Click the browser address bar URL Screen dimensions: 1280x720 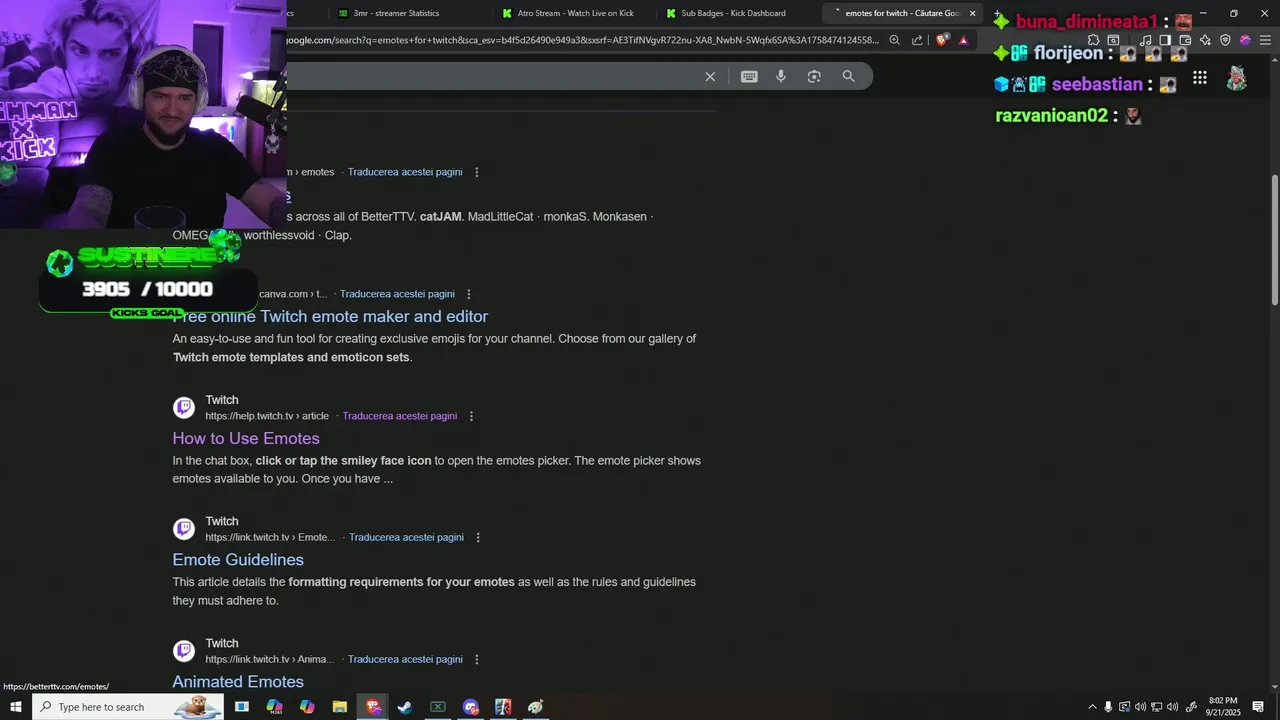583,40
